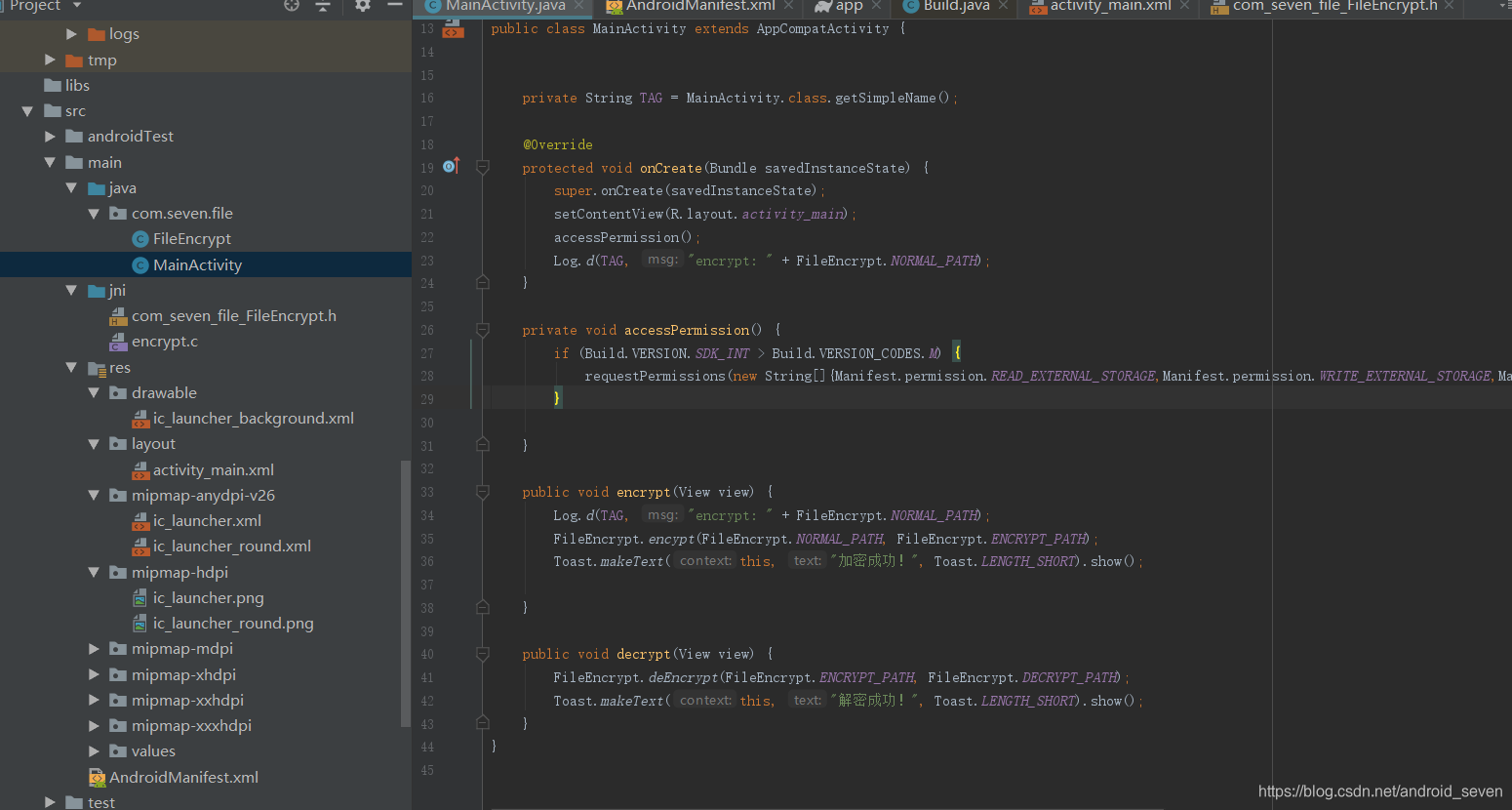The width and height of the screenshot is (1512, 810).
Task: Expand the values folder
Action: tap(94, 751)
